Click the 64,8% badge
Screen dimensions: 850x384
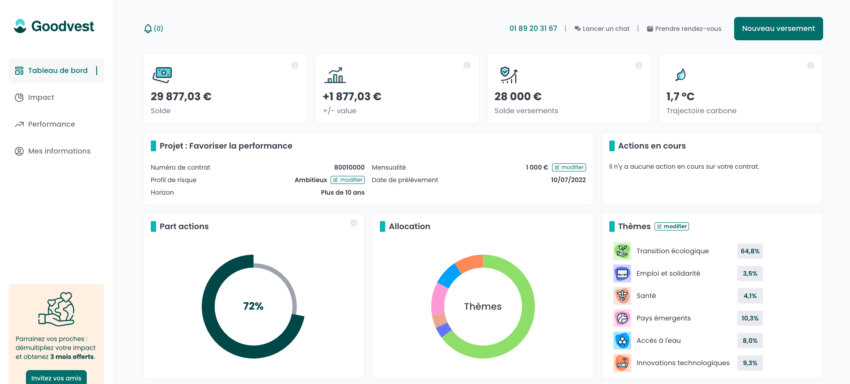(750, 251)
